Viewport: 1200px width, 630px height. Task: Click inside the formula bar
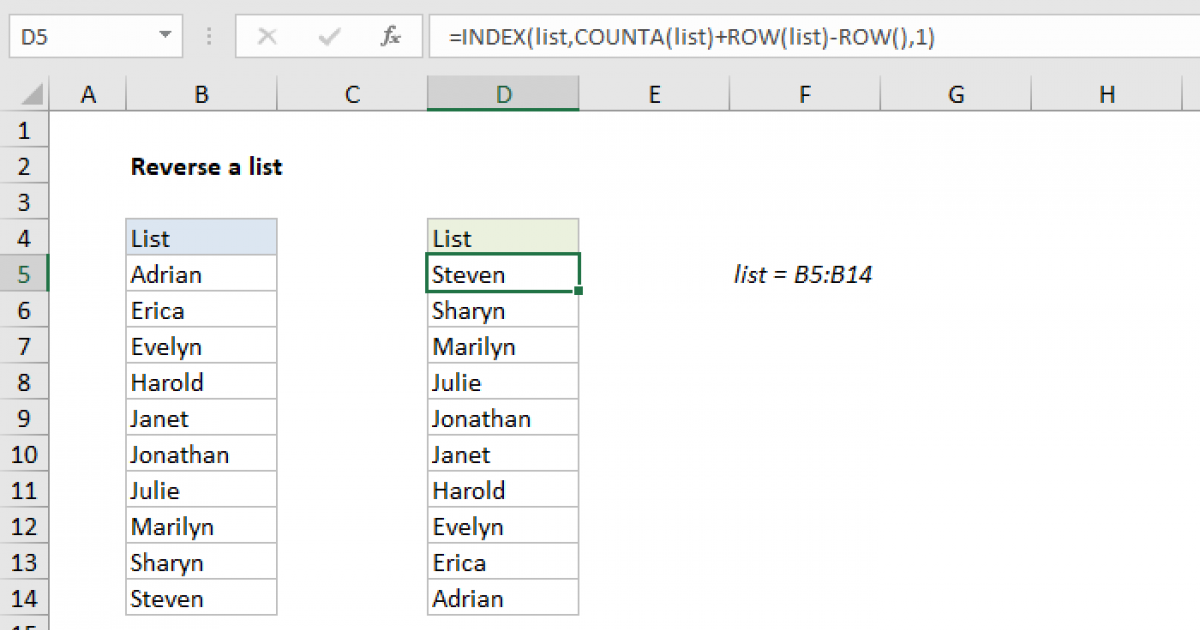click(700, 36)
